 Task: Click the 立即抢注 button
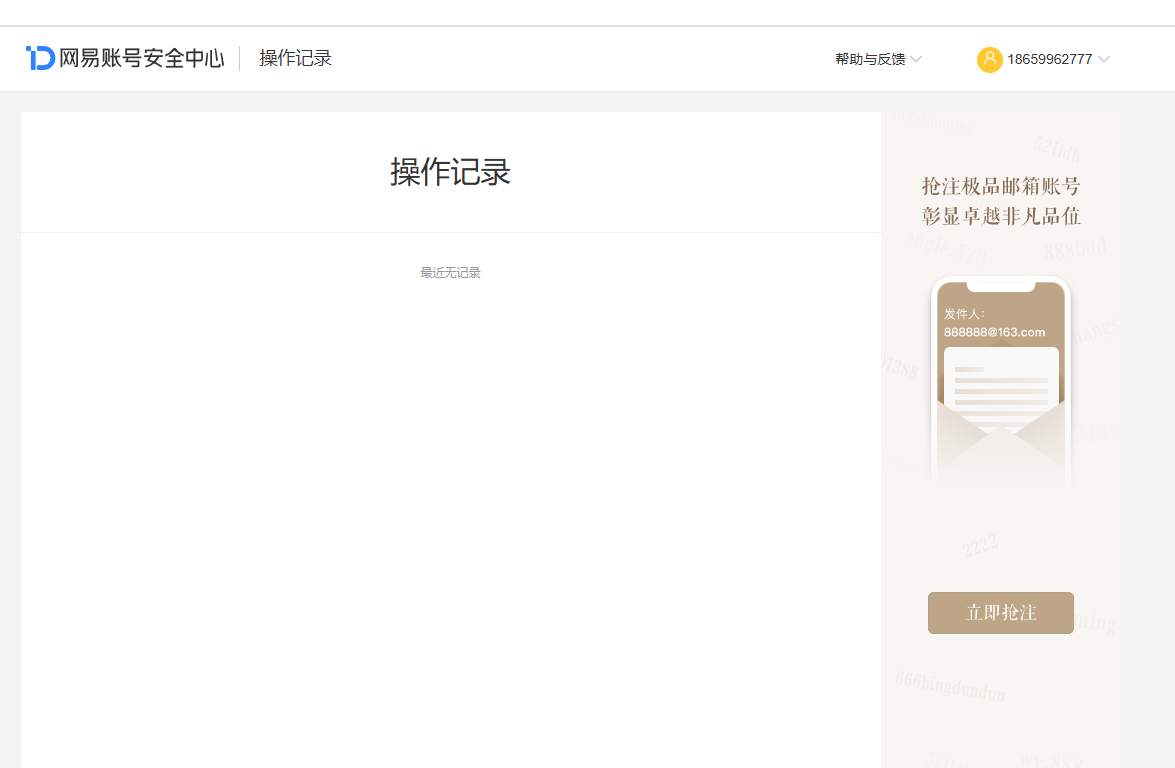(x=1000, y=612)
